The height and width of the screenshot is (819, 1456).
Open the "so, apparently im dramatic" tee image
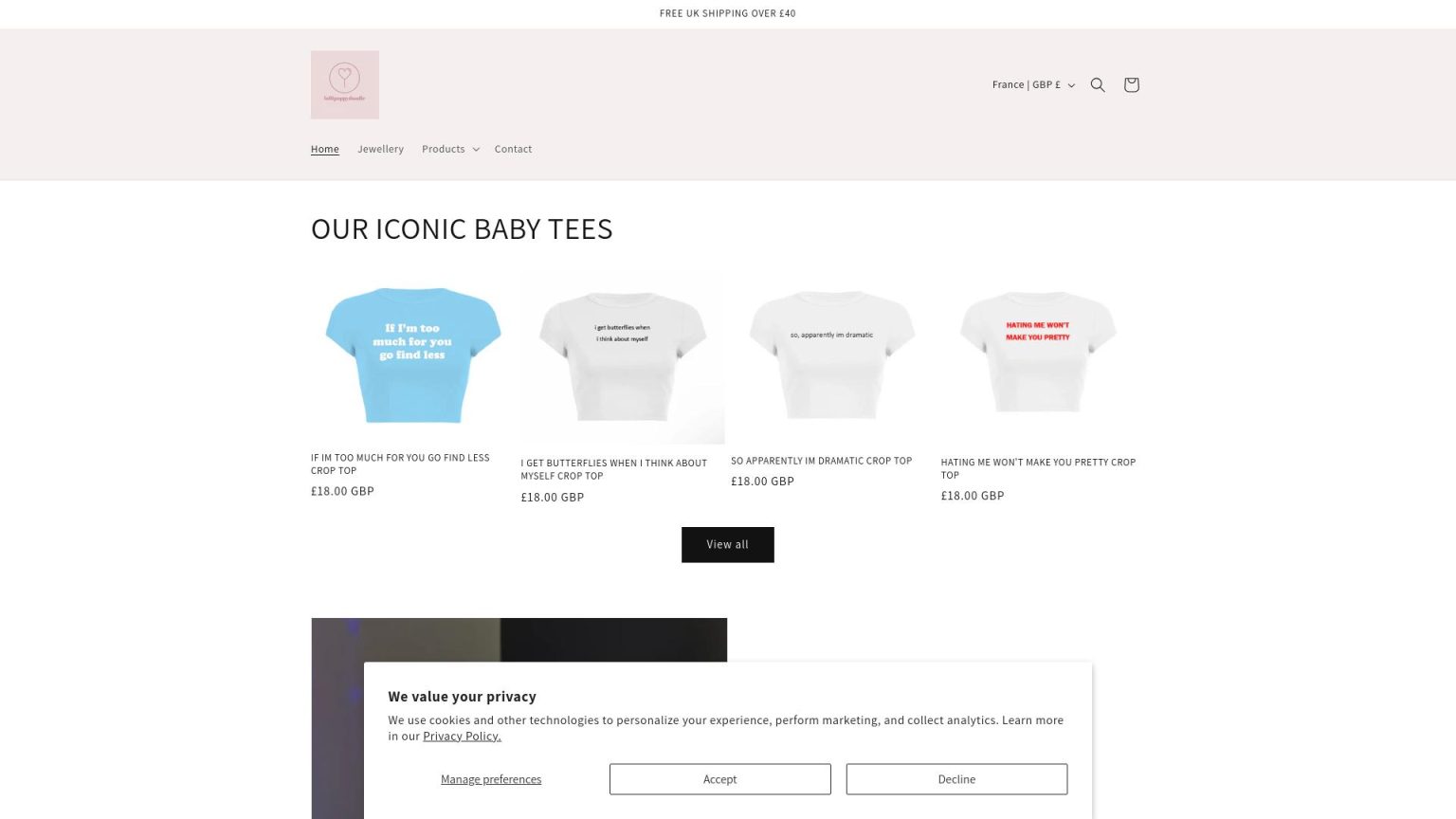coord(832,355)
